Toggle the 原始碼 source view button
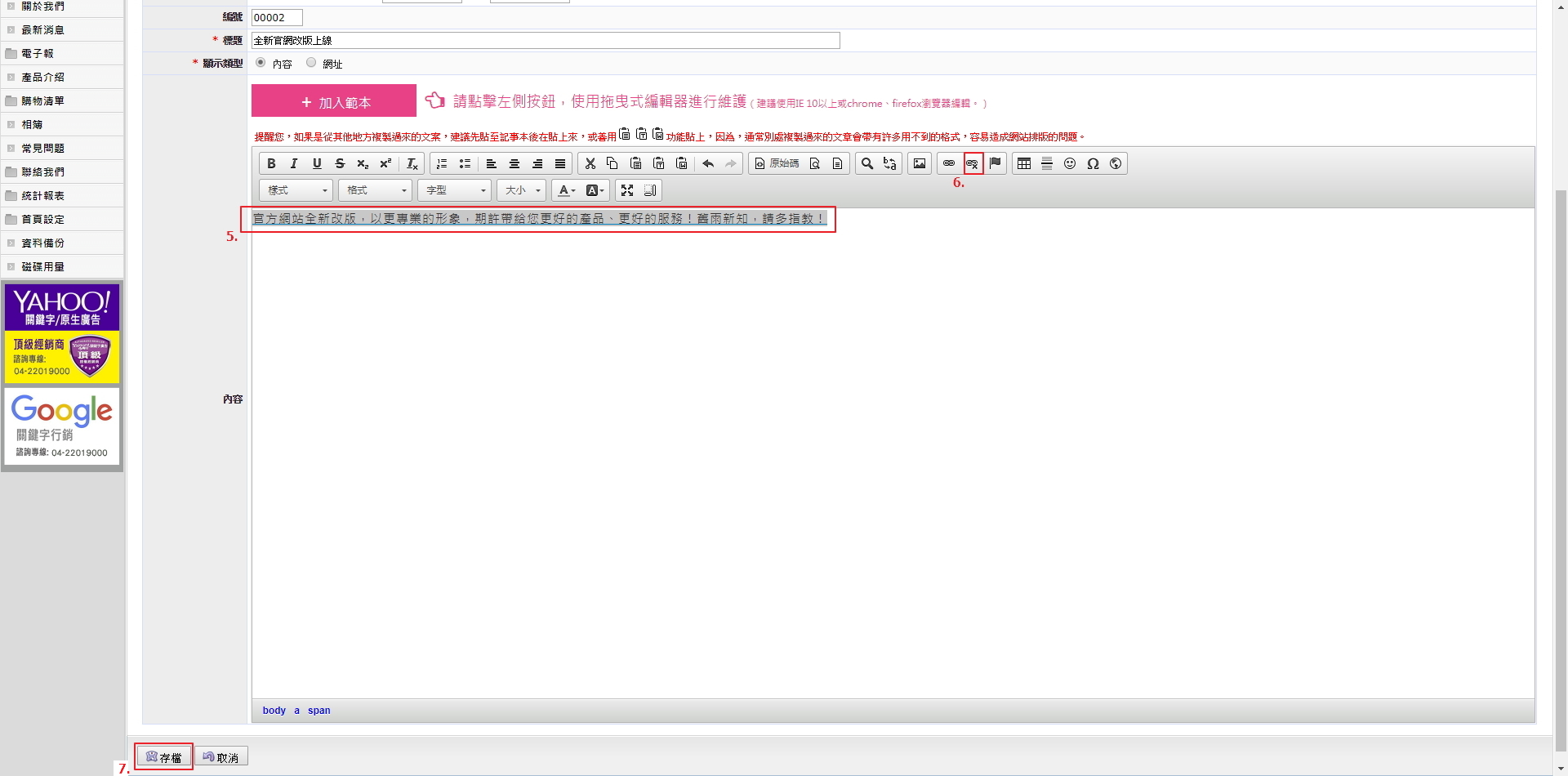Viewport: 1568px width, 776px height. (x=777, y=163)
